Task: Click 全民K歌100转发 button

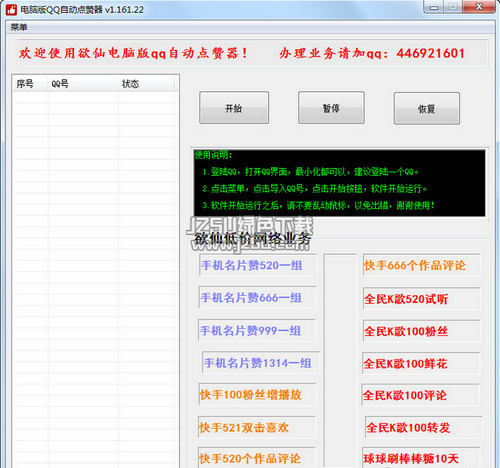Action: click(424, 427)
